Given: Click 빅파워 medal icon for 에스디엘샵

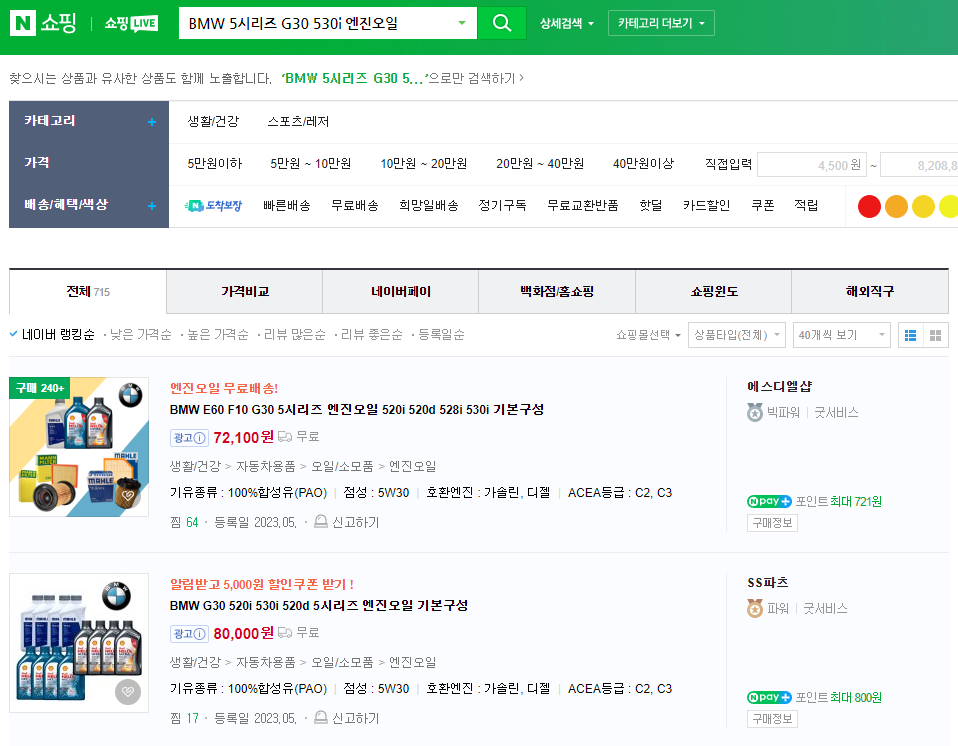Looking at the screenshot, I should (755, 412).
